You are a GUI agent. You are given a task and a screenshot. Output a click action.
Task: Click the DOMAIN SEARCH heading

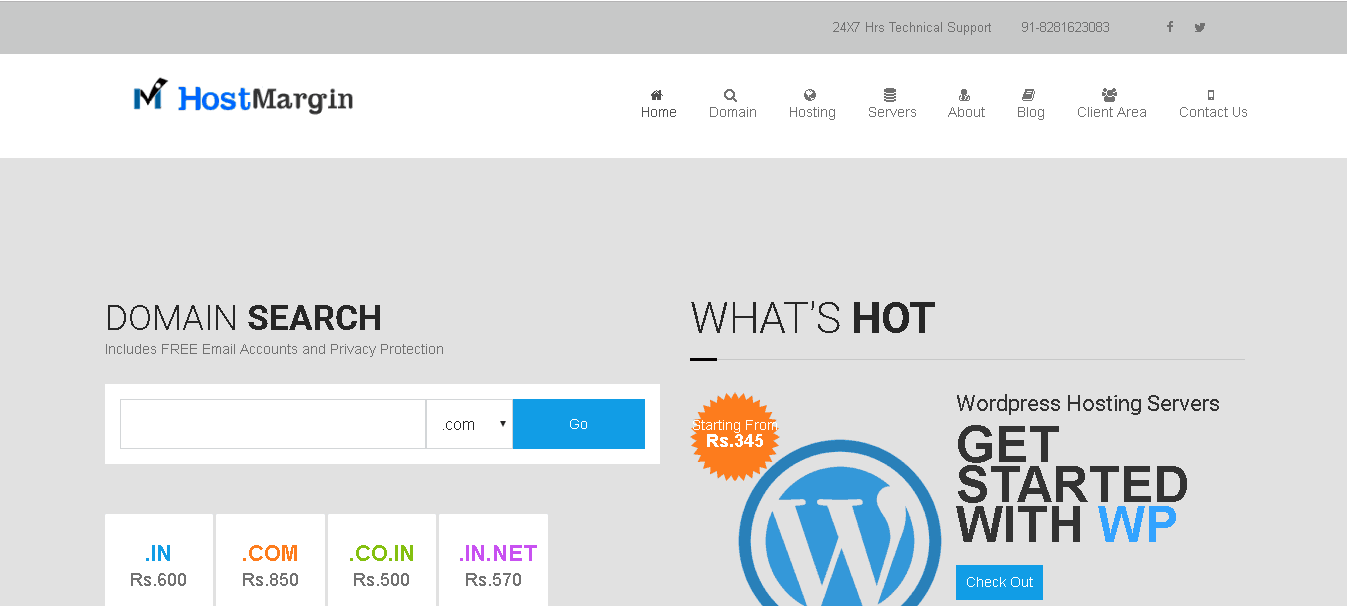coord(243,318)
